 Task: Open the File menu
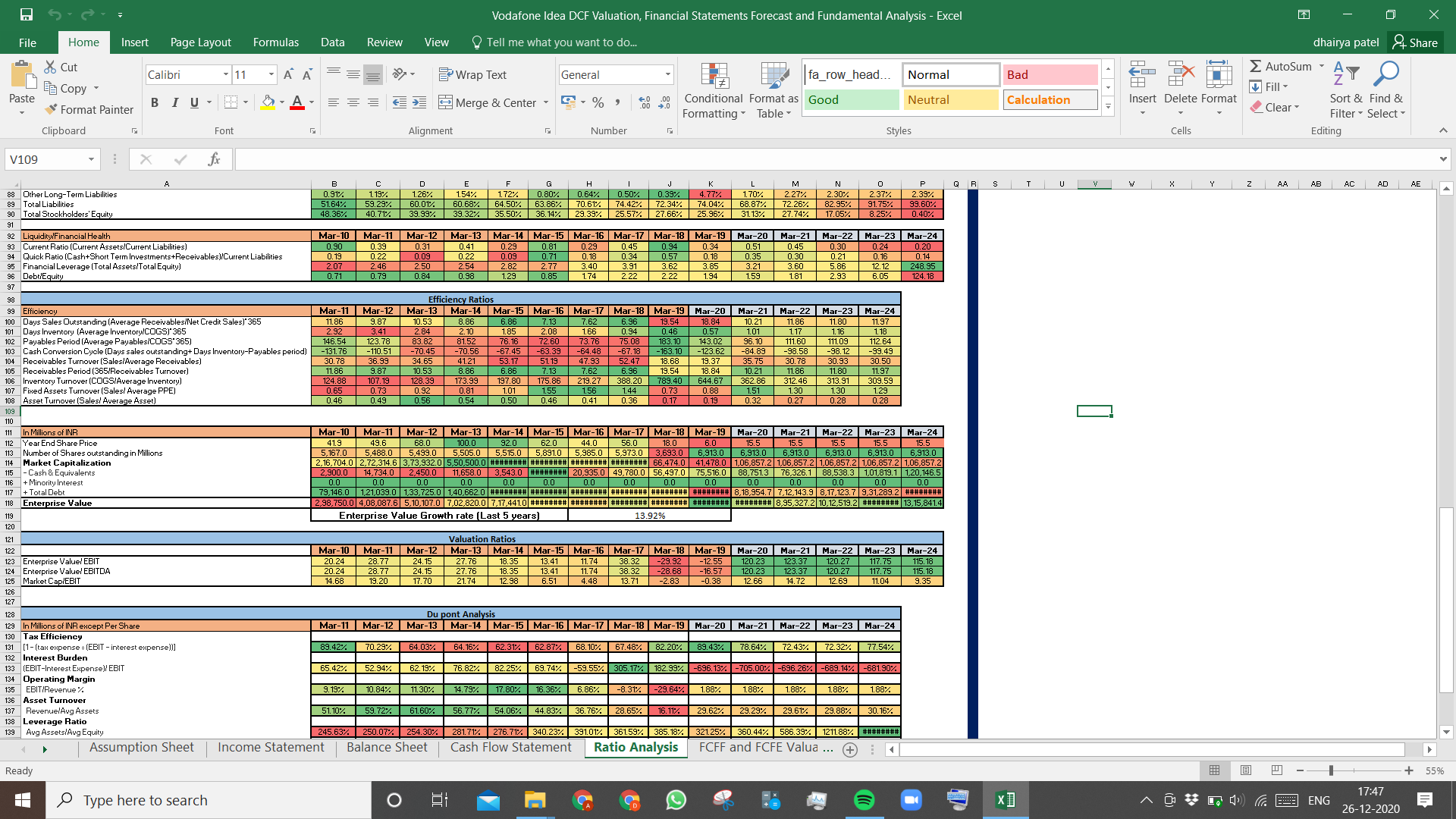pyautogui.click(x=28, y=42)
